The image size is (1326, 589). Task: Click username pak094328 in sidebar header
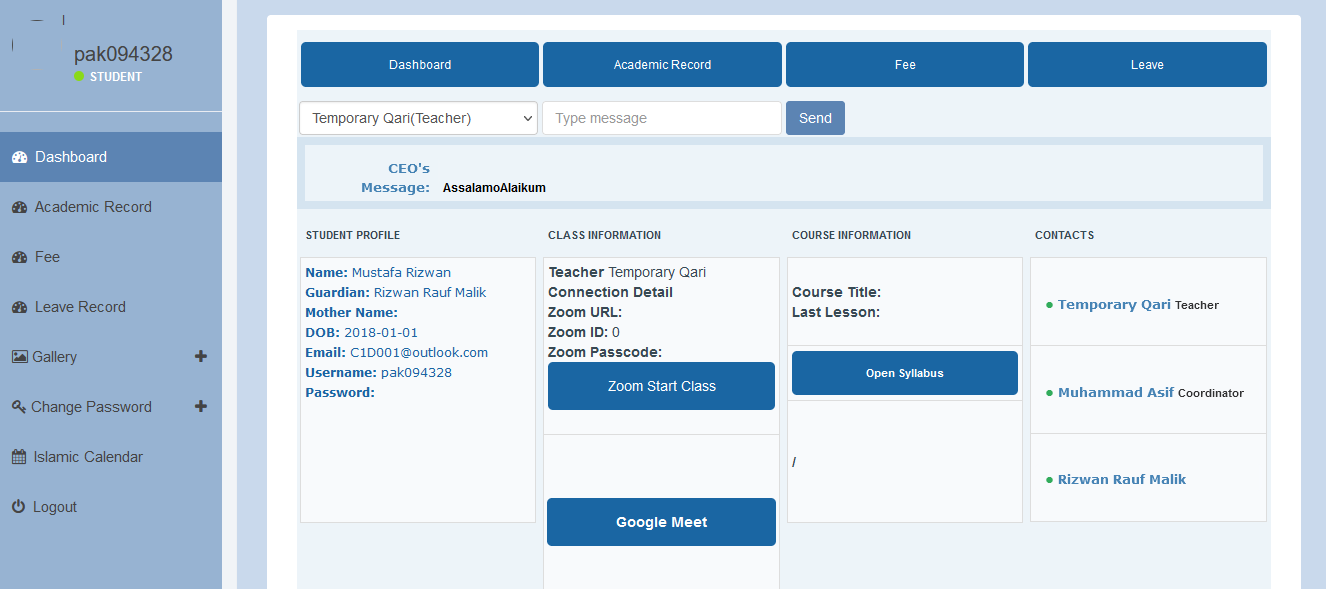click(123, 54)
